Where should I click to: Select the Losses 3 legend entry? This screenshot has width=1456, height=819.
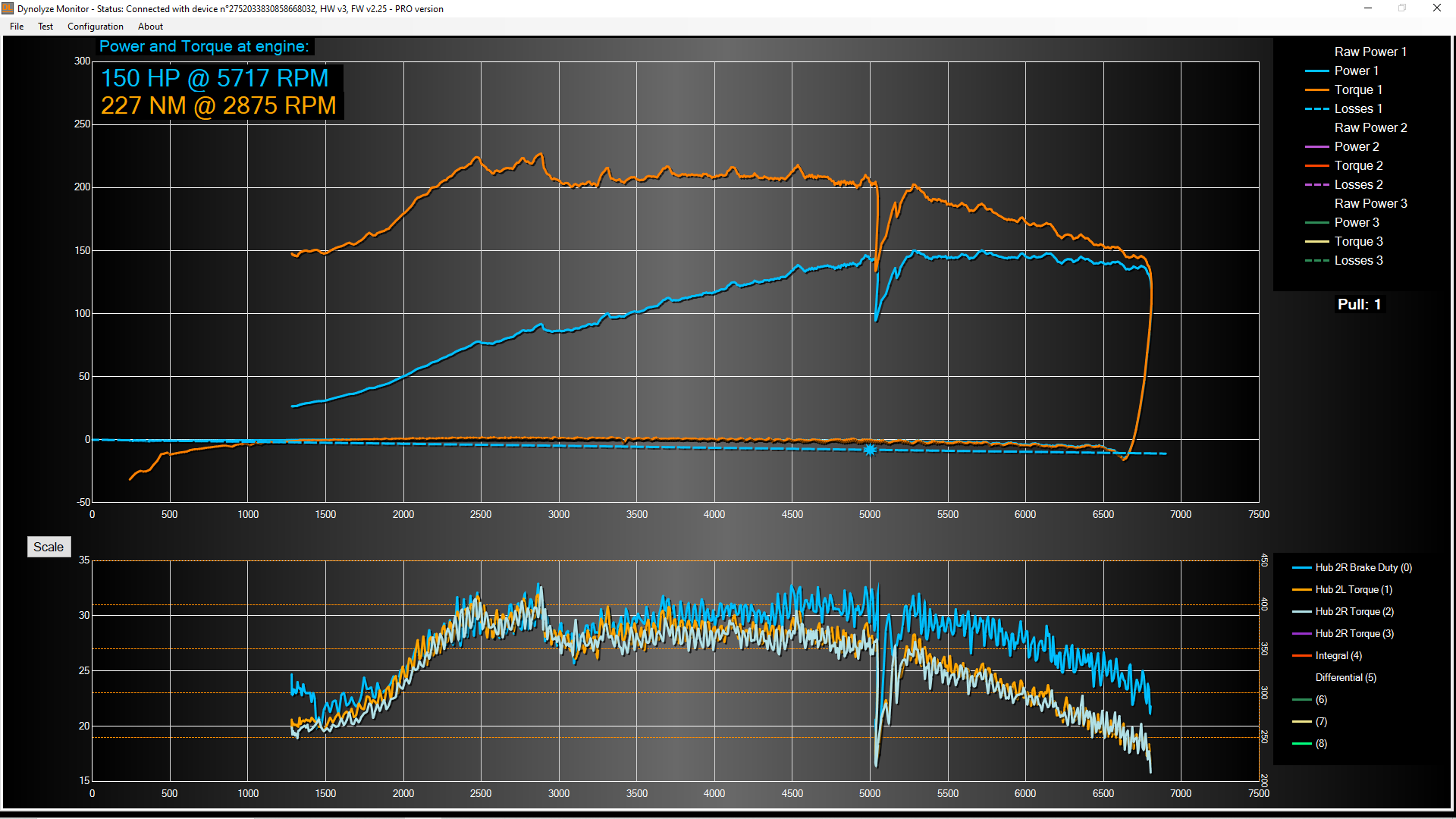pyautogui.click(x=1359, y=260)
